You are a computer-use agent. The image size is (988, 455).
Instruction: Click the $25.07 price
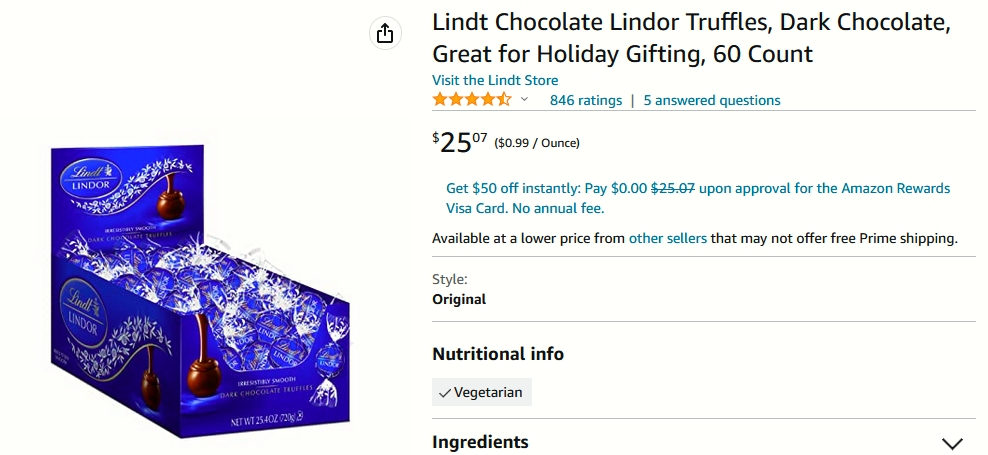460,142
